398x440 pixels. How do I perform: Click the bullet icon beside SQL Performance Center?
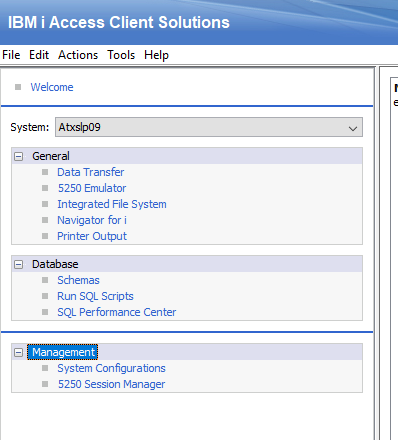coord(45,312)
